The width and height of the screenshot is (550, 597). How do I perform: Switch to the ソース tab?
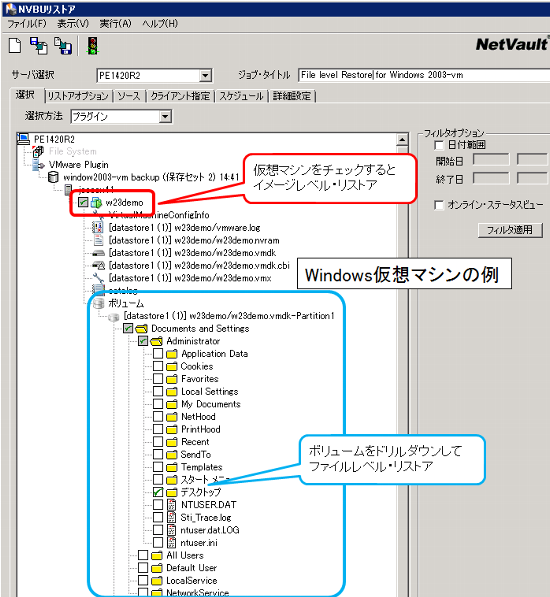tap(129, 96)
